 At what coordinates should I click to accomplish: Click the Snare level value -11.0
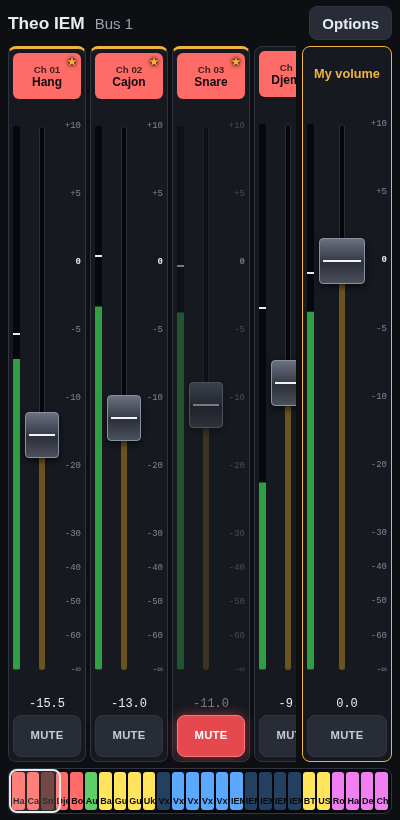click(x=211, y=703)
